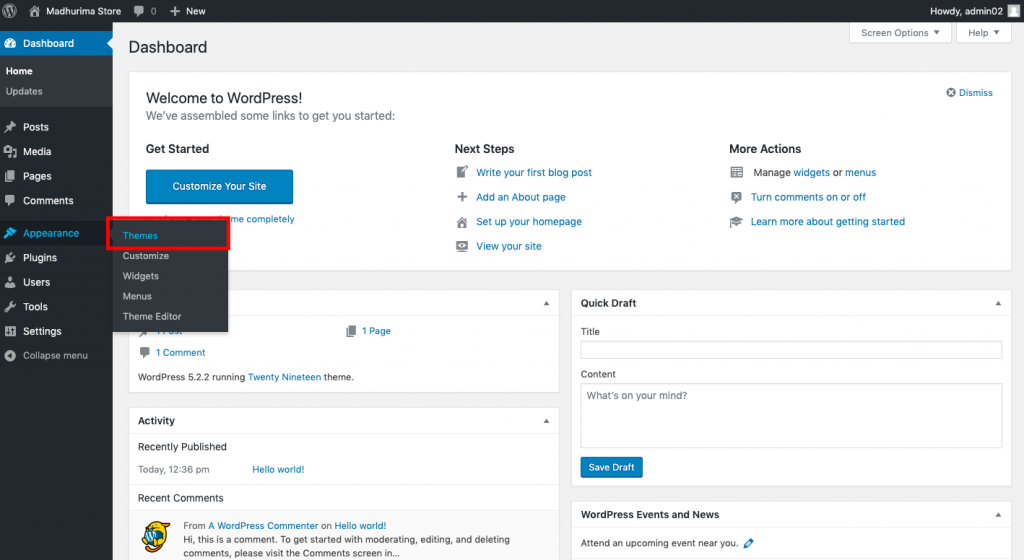Open the Madhurima Store home icon
The height and width of the screenshot is (560, 1024).
35,11
